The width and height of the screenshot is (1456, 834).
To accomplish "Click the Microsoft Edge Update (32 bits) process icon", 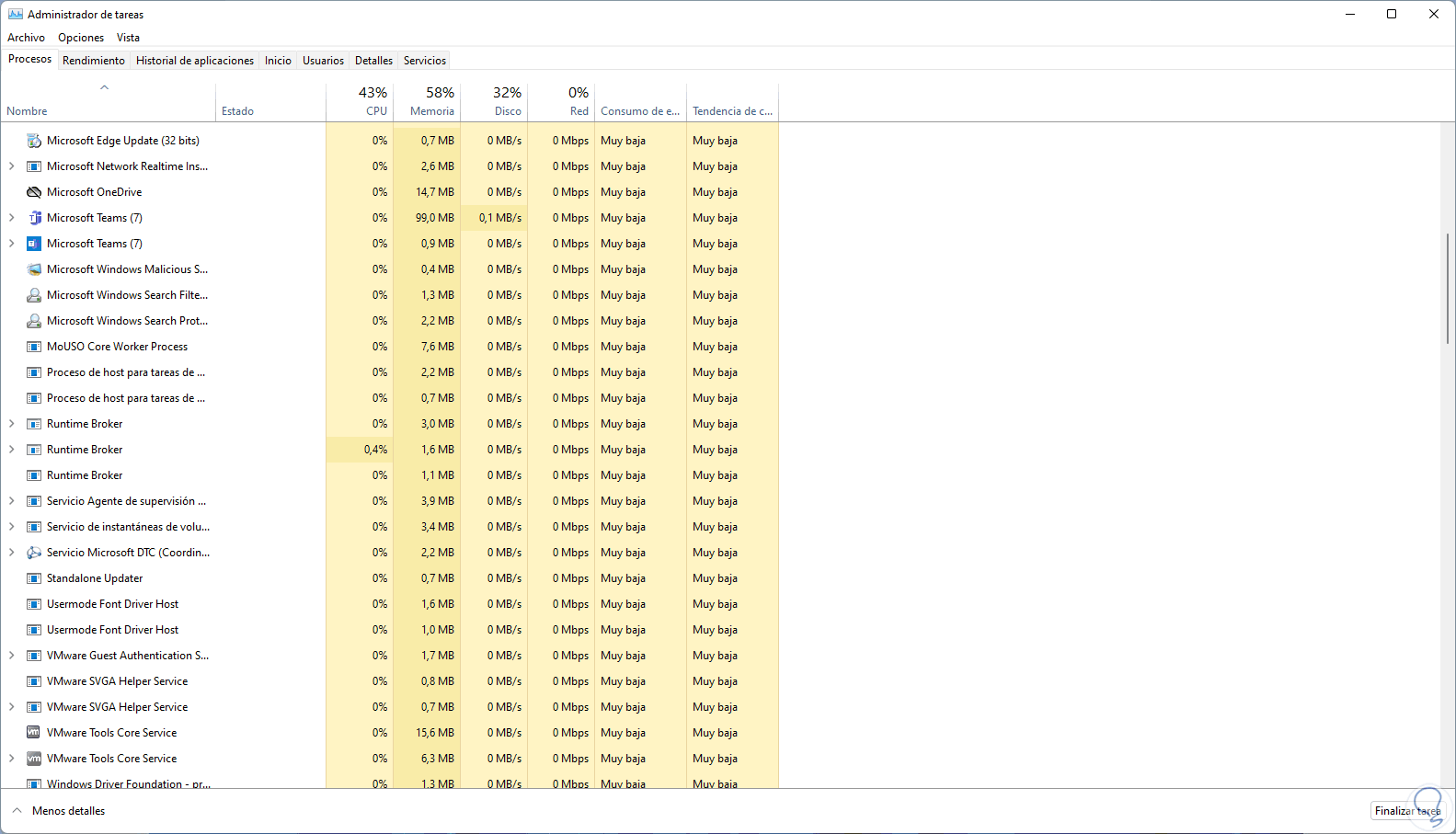I will tap(34, 141).
